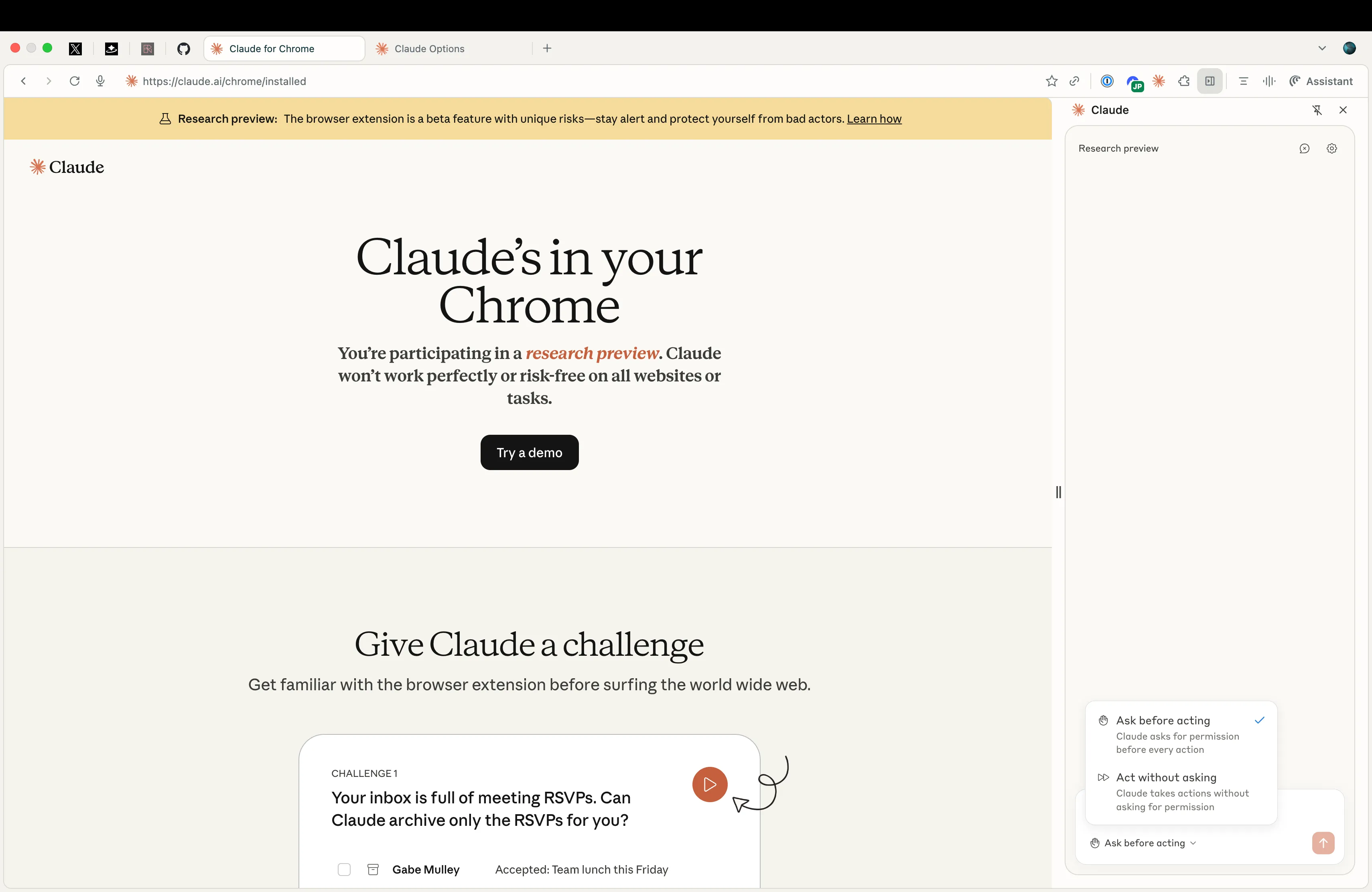
Task: Expand the tab list chevron
Action: click(x=1322, y=49)
